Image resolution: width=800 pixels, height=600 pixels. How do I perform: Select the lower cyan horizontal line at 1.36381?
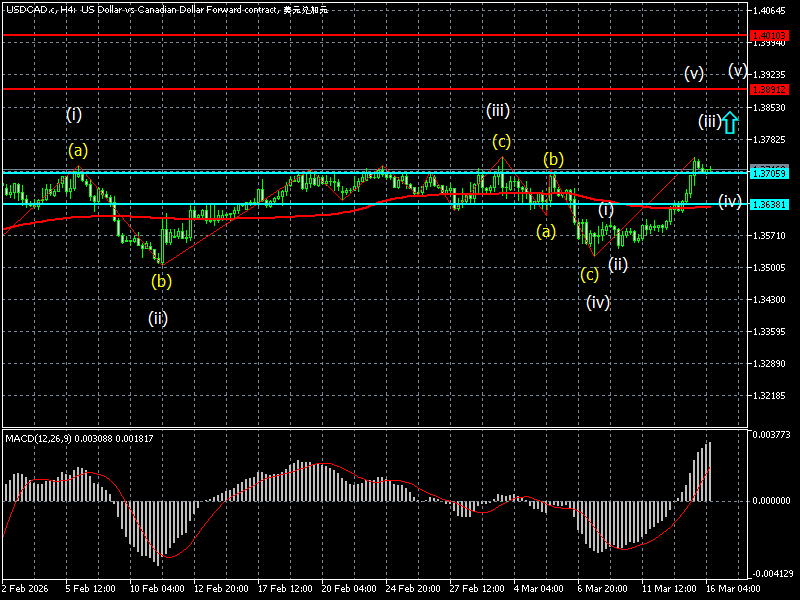[x=375, y=204]
